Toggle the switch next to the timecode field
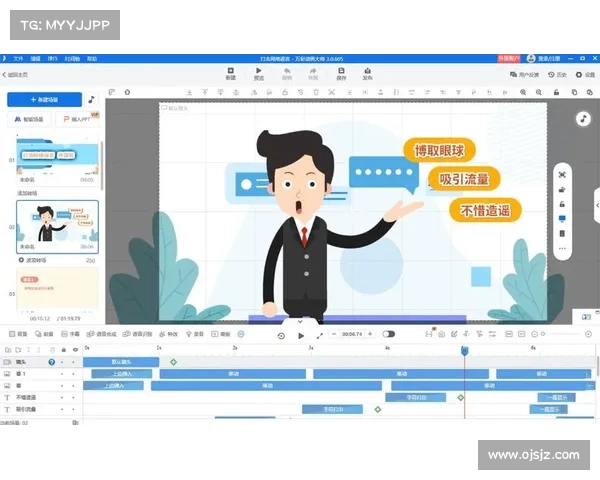Screen dimensions: 600x480 tap(388, 334)
